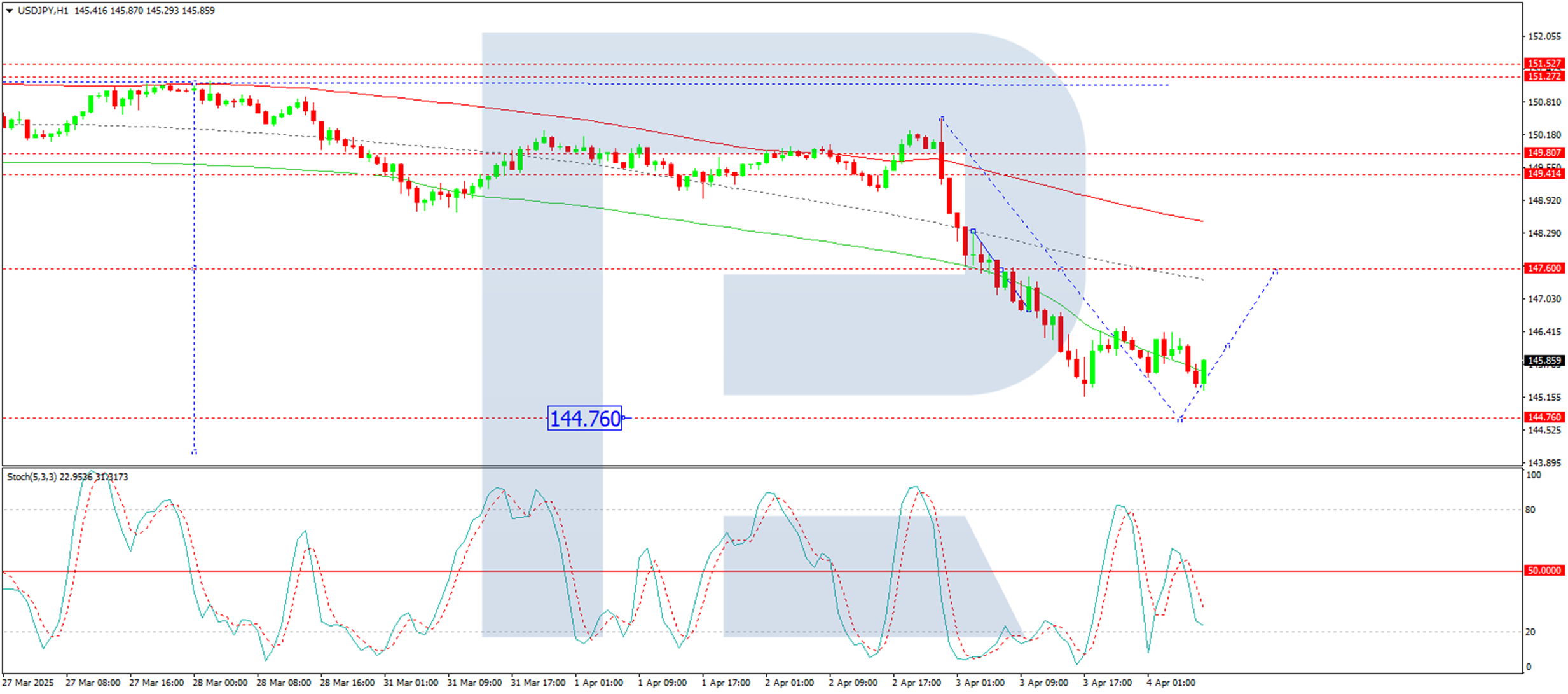Click the red 50.0000 stochastic level tag
Viewport: 1568px width, 694px height.
(x=1544, y=571)
